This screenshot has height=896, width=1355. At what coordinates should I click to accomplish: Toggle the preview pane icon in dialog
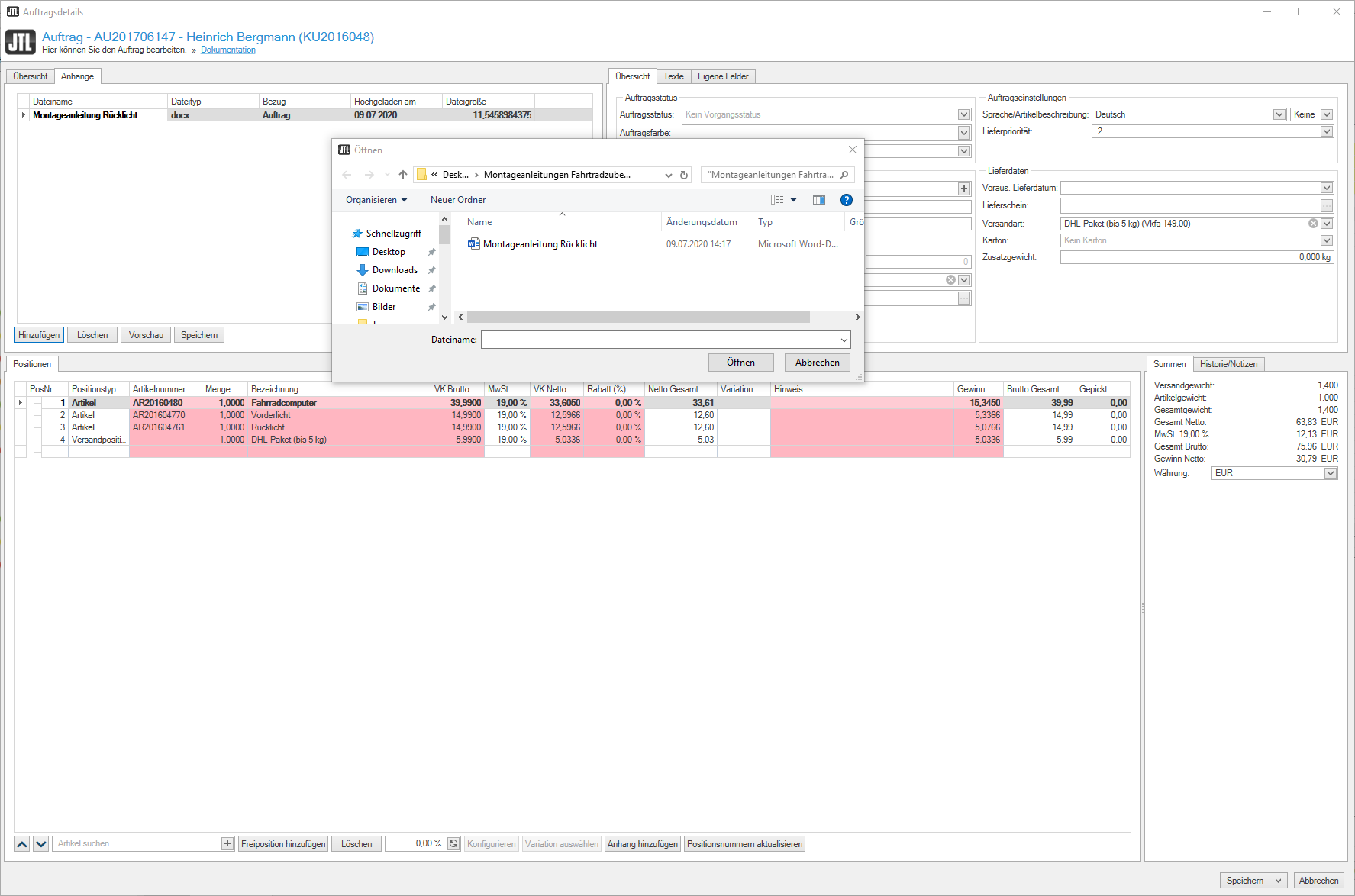point(819,200)
